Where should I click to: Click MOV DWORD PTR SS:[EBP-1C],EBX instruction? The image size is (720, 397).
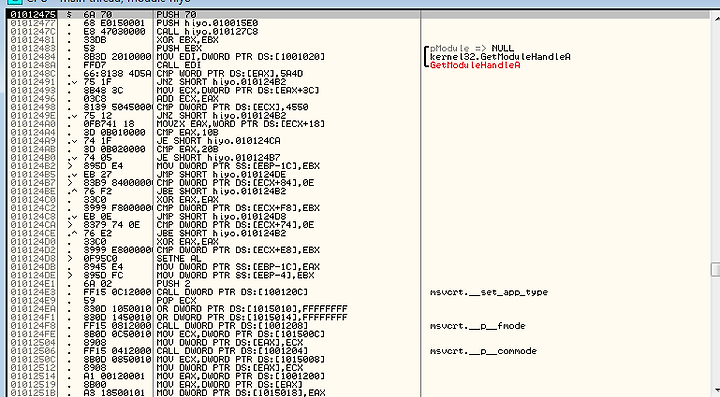[x=238, y=166]
